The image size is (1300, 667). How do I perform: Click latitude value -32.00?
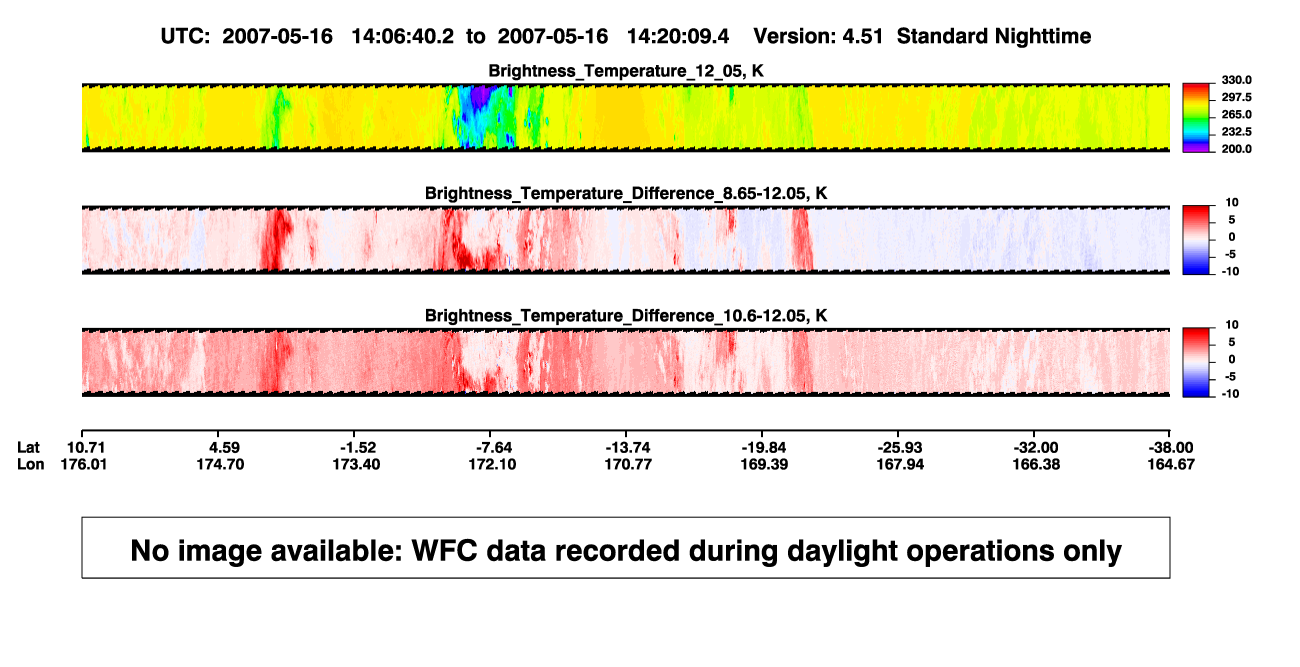[x=1037, y=447]
